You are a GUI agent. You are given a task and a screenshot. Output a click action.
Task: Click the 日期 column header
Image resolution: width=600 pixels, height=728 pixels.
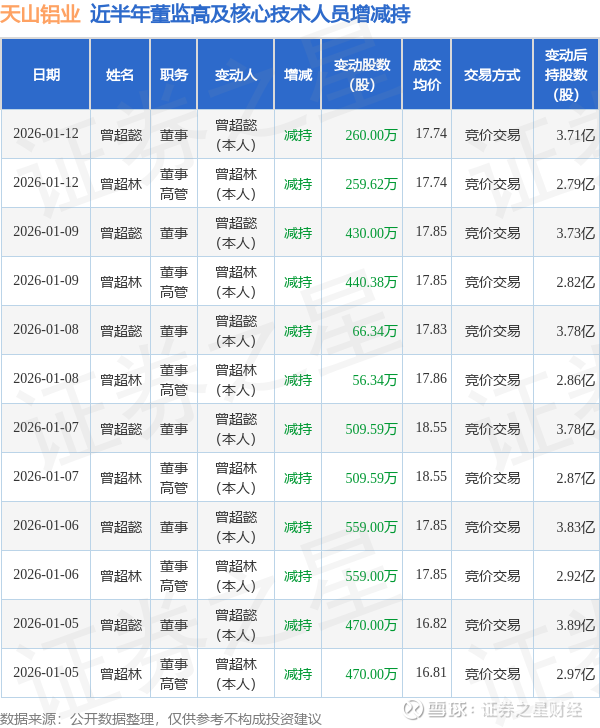[x=46, y=74]
